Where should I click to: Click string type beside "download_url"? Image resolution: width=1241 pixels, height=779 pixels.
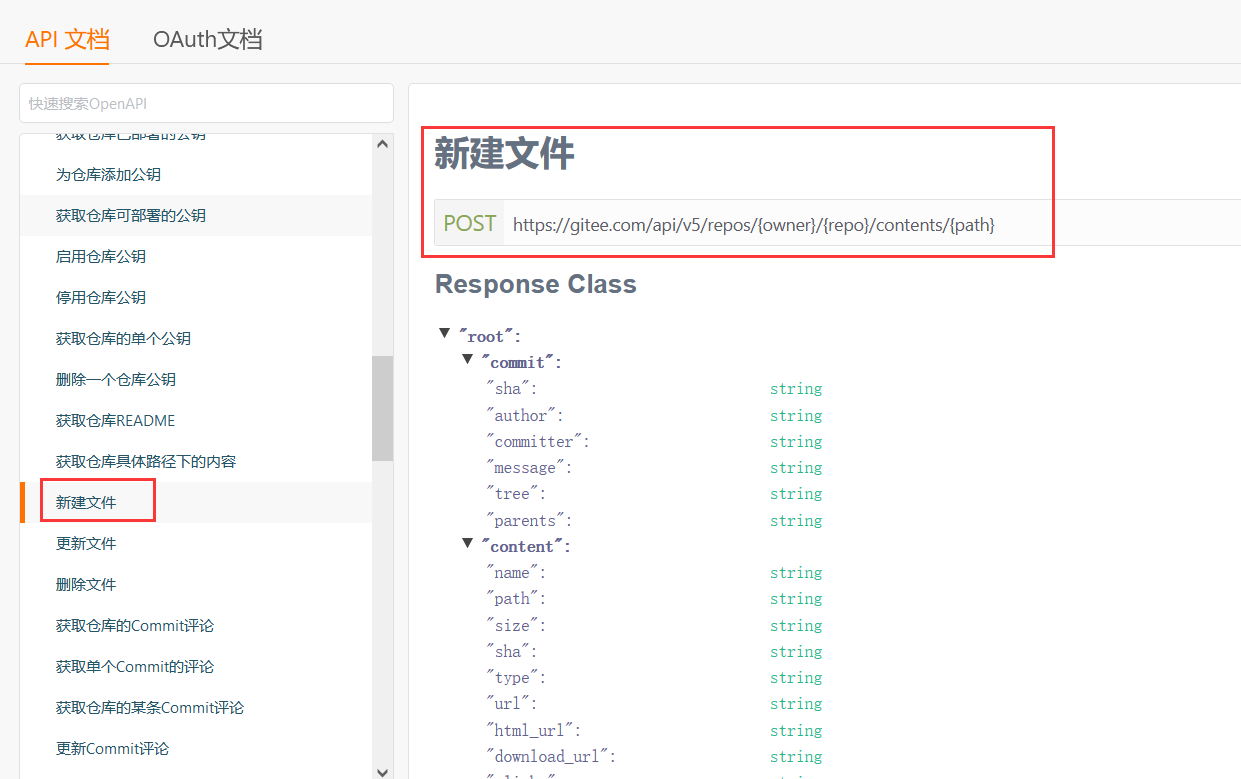(x=796, y=756)
